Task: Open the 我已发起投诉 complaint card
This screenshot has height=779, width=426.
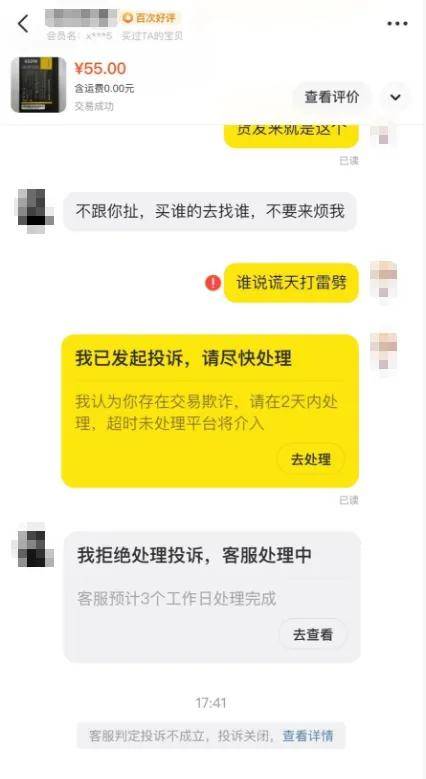Action: (210, 411)
